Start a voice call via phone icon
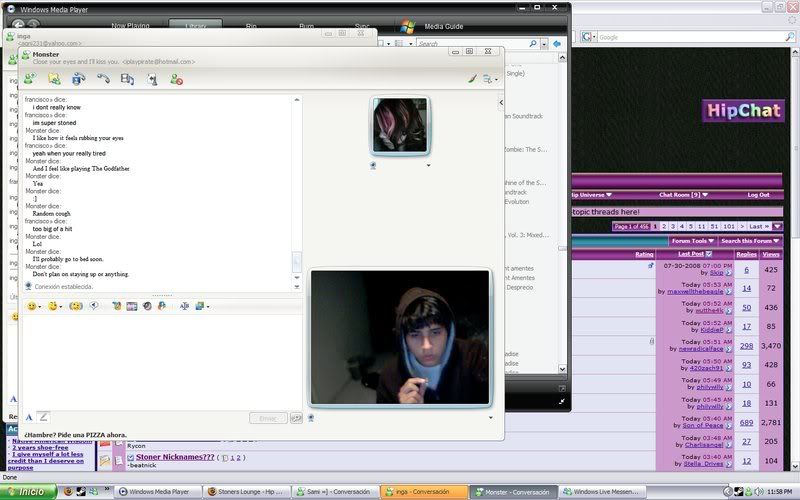The width and height of the screenshot is (800, 500). click(x=104, y=79)
